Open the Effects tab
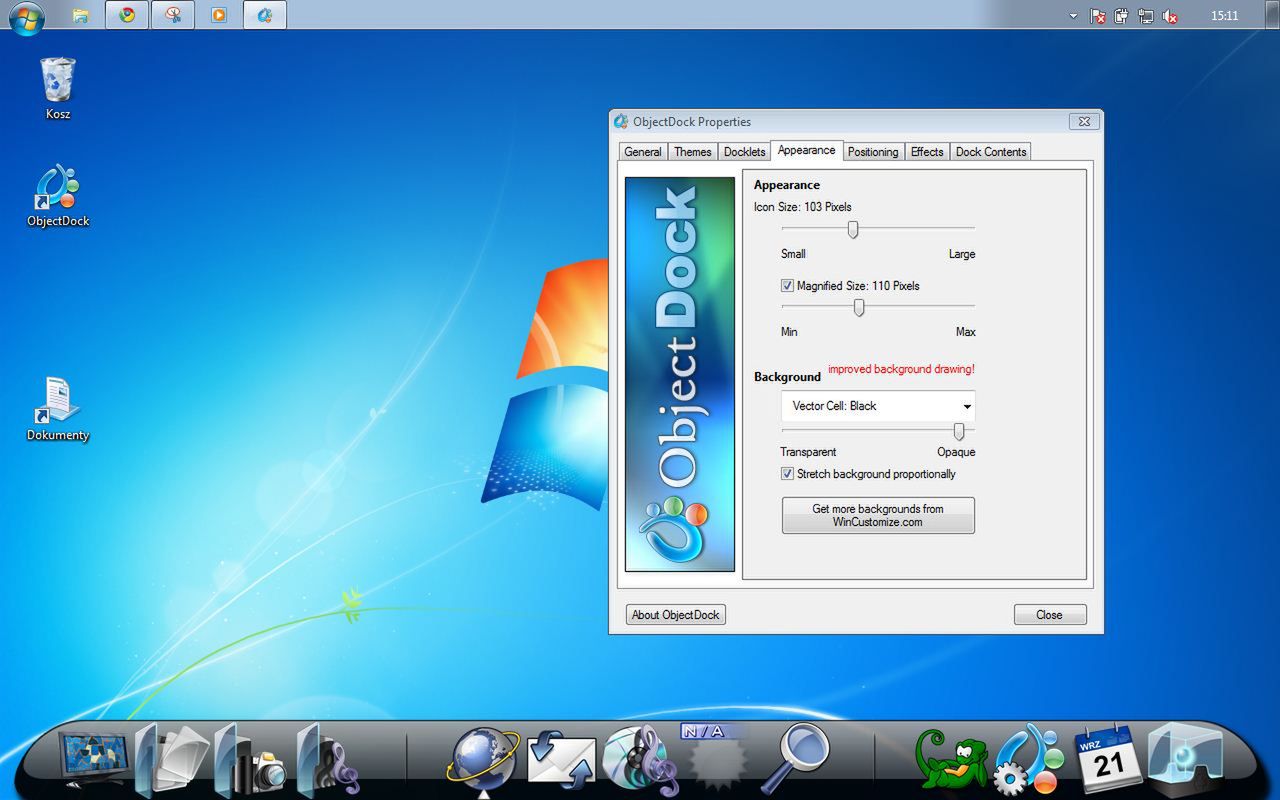This screenshot has height=800, width=1280. pos(927,152)
